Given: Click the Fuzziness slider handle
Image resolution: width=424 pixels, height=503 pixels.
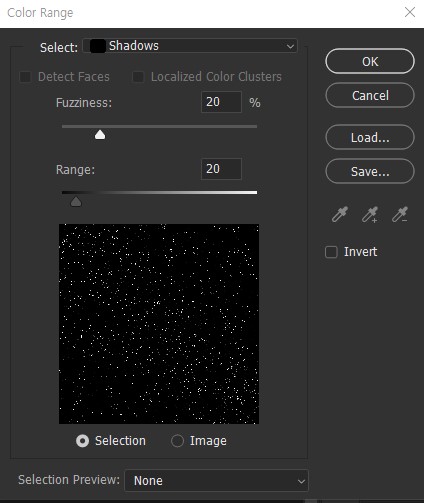Looking at the screenshot, I should click(x=100, y=135).
